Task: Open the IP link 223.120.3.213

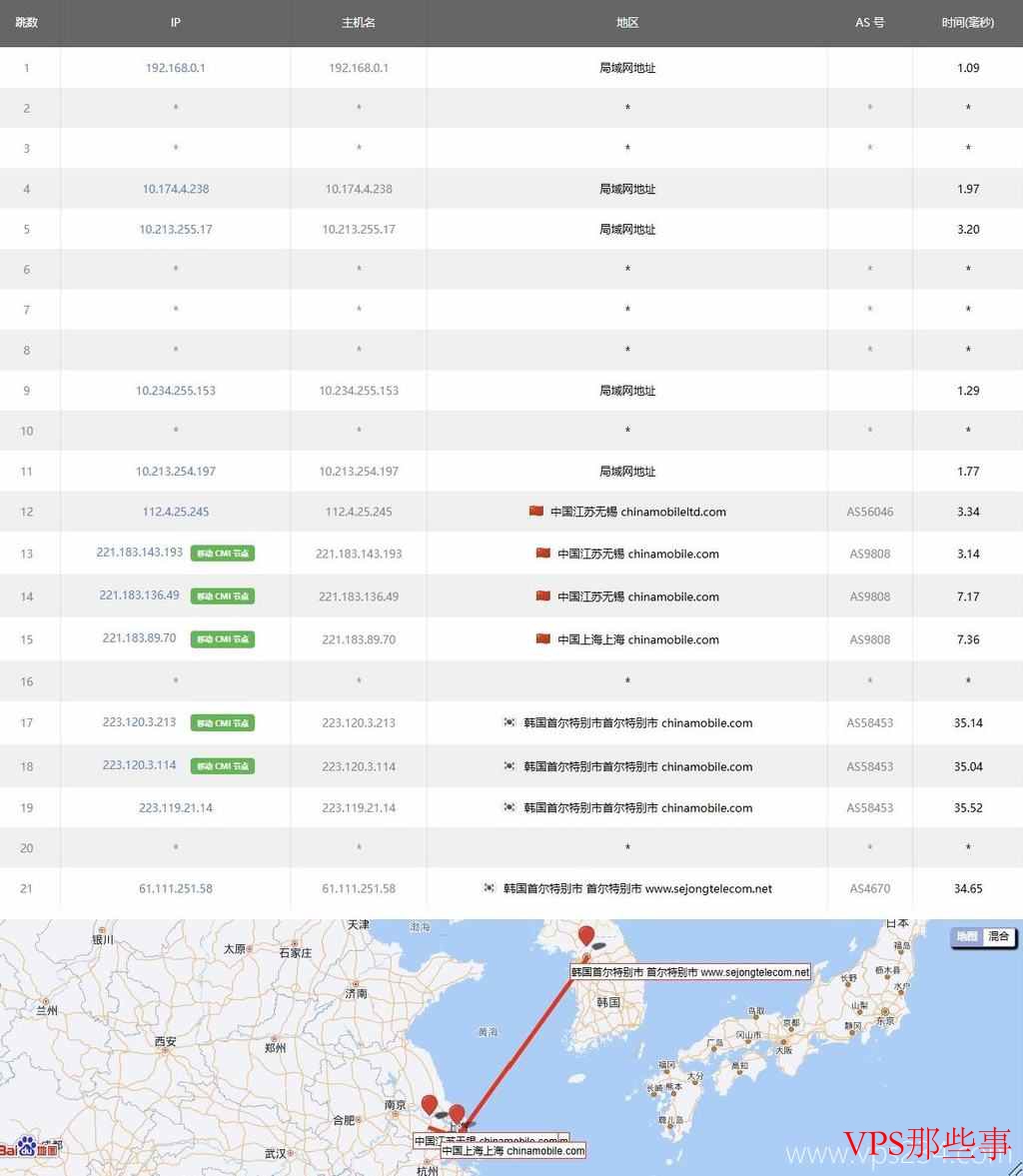Action: 140,722
